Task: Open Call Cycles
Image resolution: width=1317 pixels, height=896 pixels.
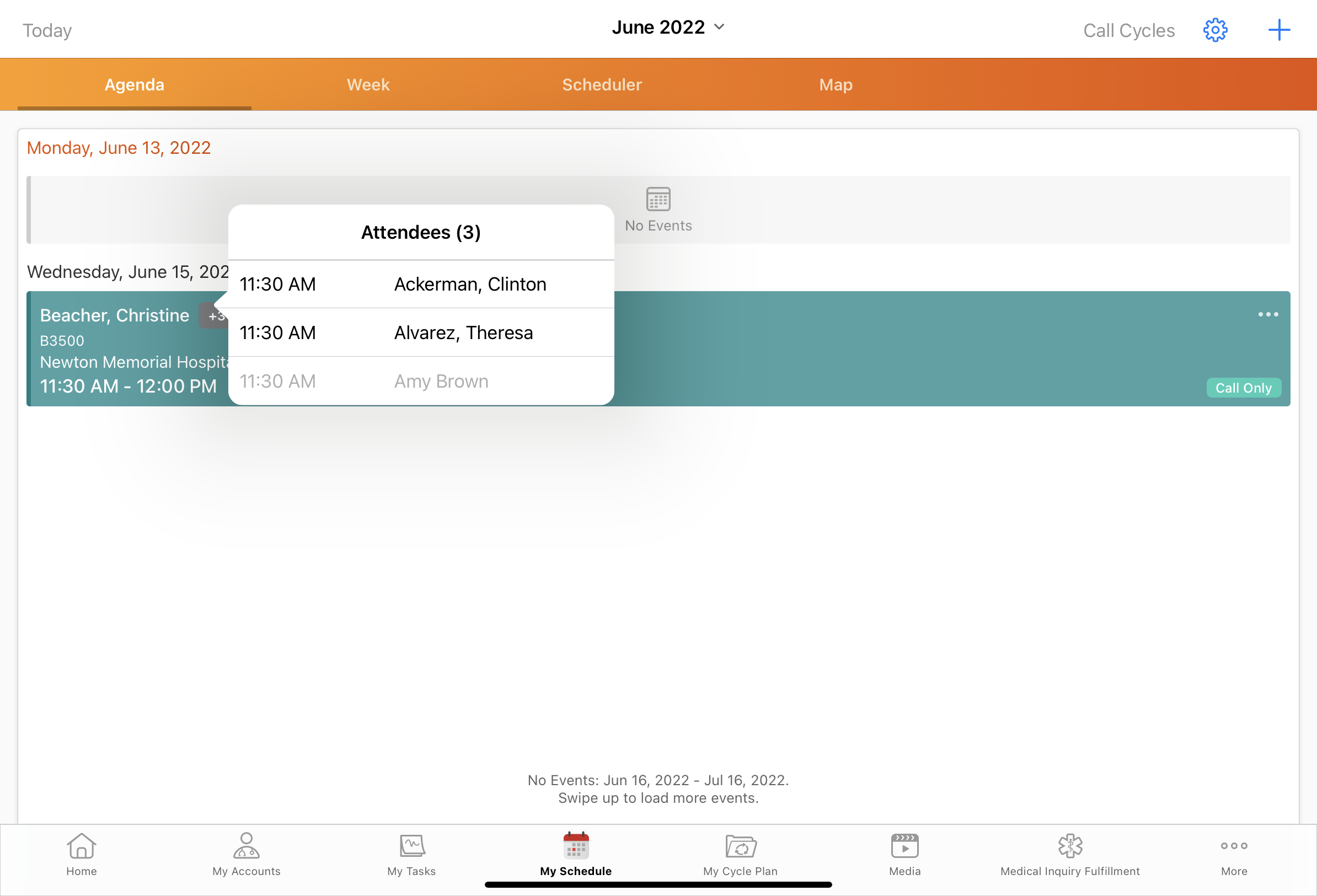Action: (1128, 30)
